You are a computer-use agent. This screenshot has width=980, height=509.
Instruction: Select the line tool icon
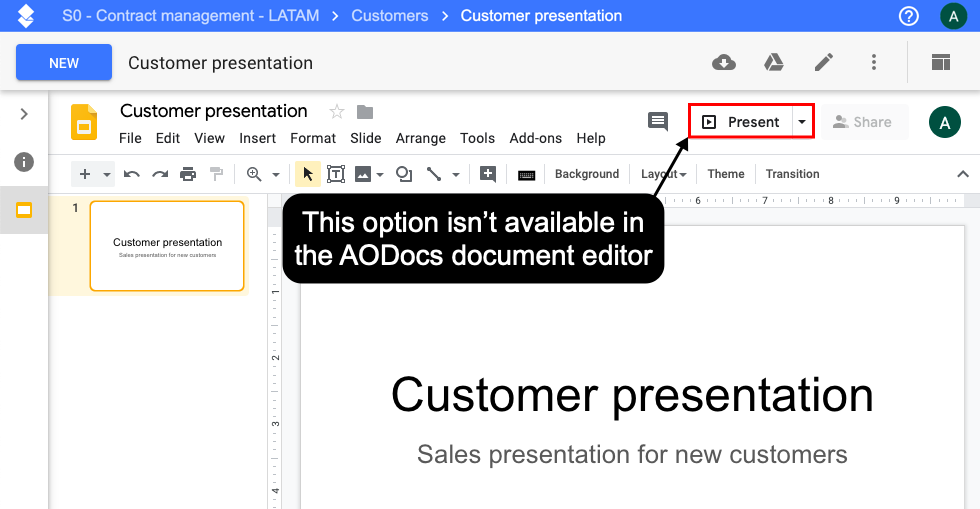click(434, 174)
